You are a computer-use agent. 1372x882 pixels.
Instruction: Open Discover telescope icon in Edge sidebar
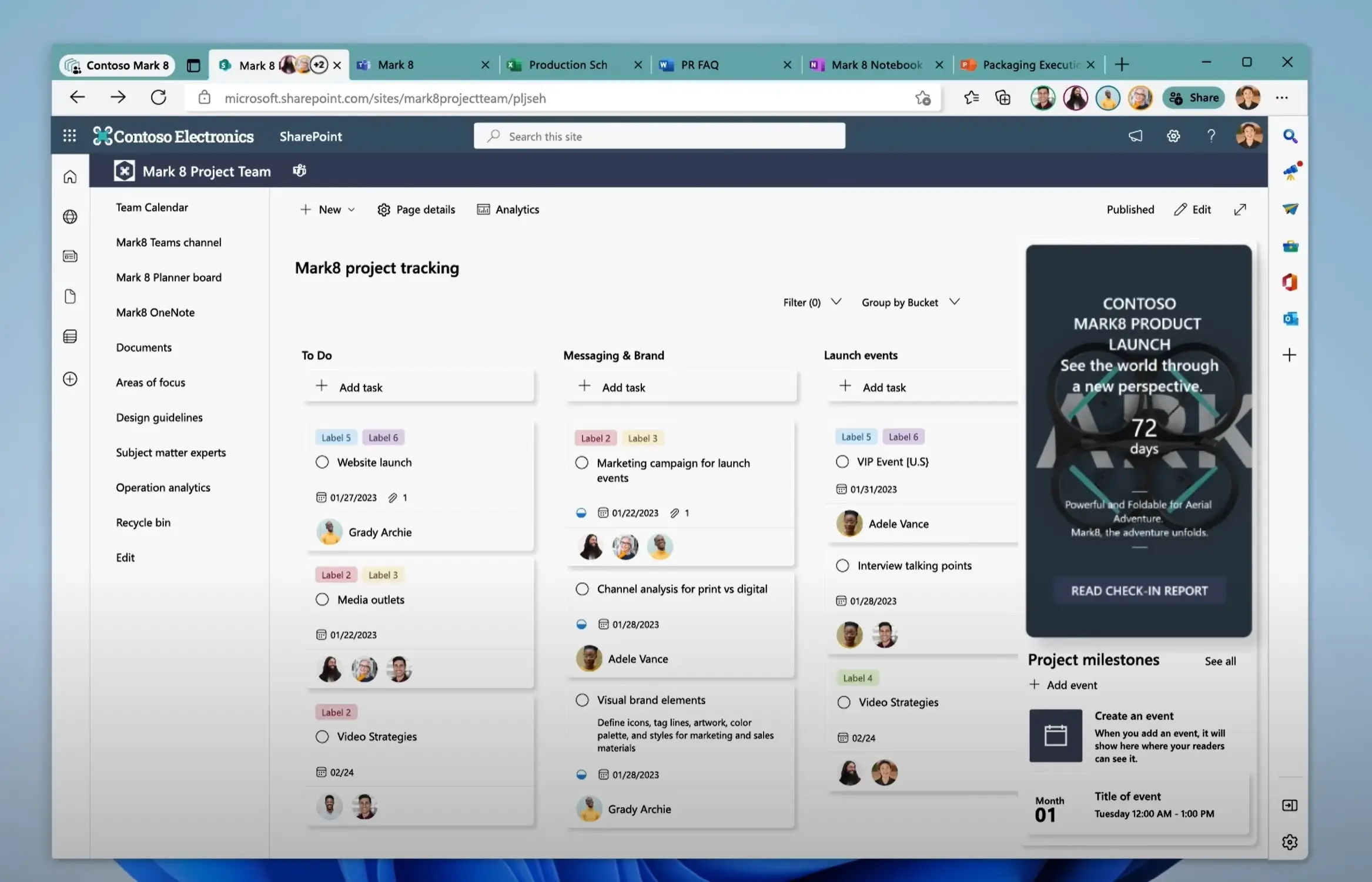(1291, 171)
